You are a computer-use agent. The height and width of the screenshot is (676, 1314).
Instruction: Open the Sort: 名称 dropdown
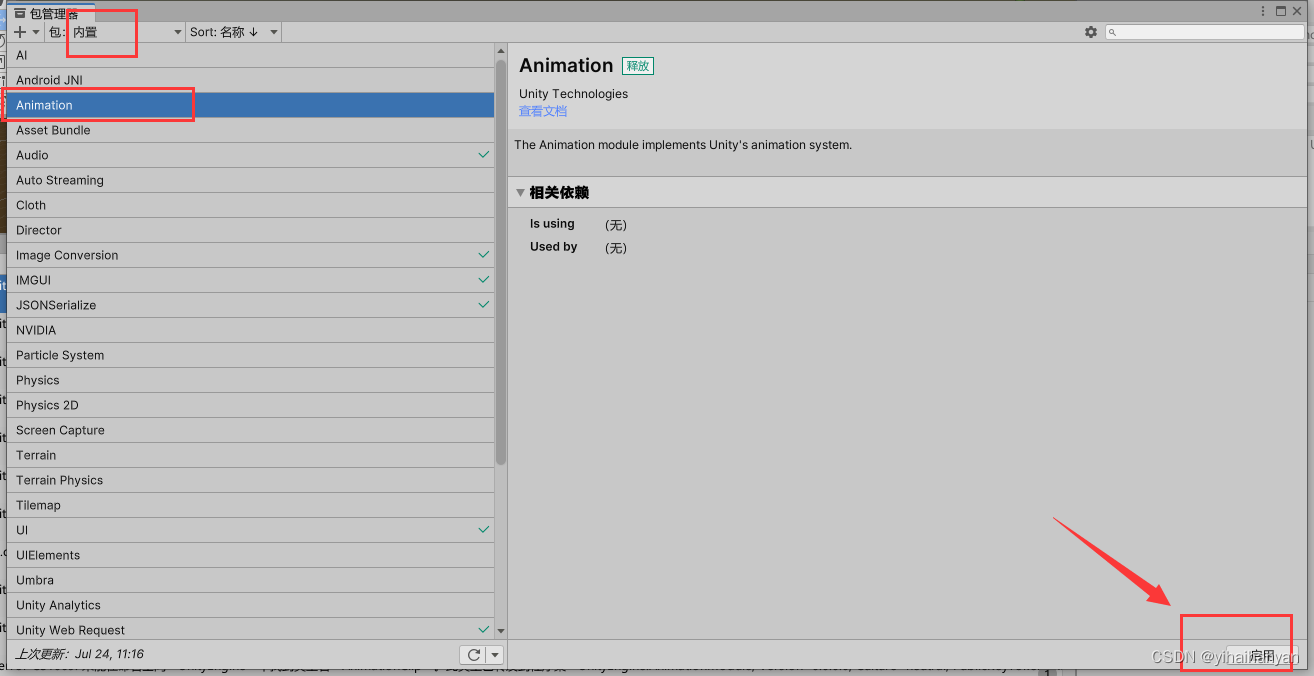234,32
